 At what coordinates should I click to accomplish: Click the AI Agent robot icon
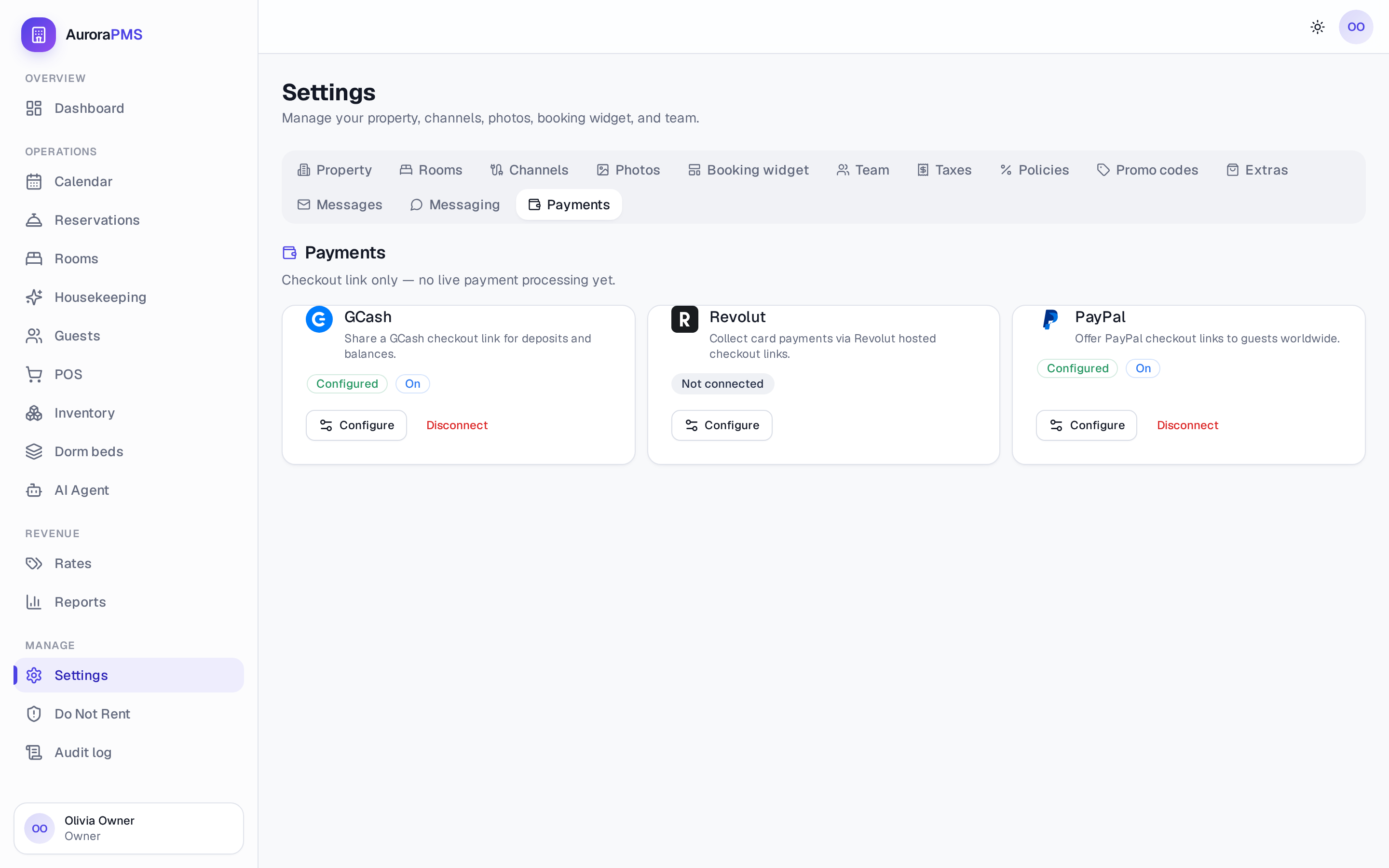pos(34,489)
